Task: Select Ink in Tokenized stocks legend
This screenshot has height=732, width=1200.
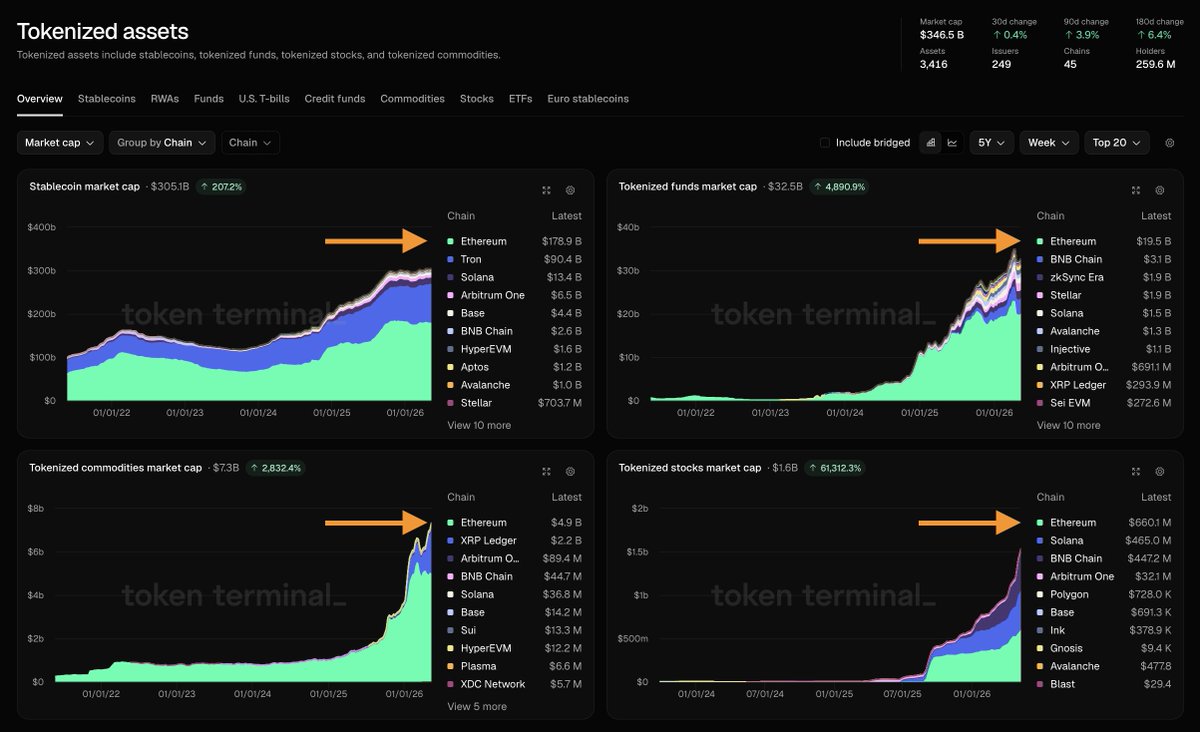Action: [x=1058, y=630]
